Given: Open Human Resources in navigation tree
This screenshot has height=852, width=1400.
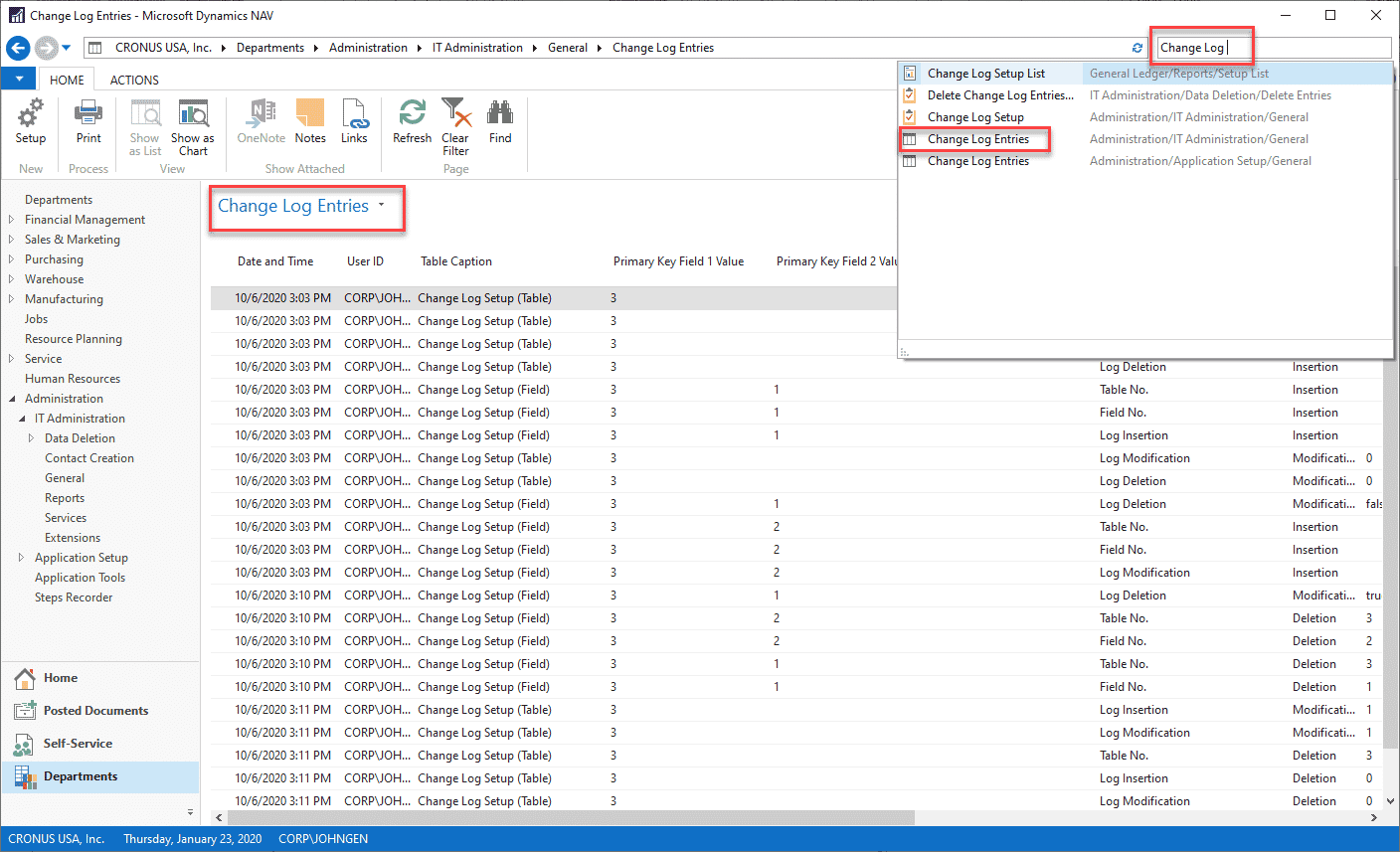Looking at the screenshot, I should coord(73,379).
